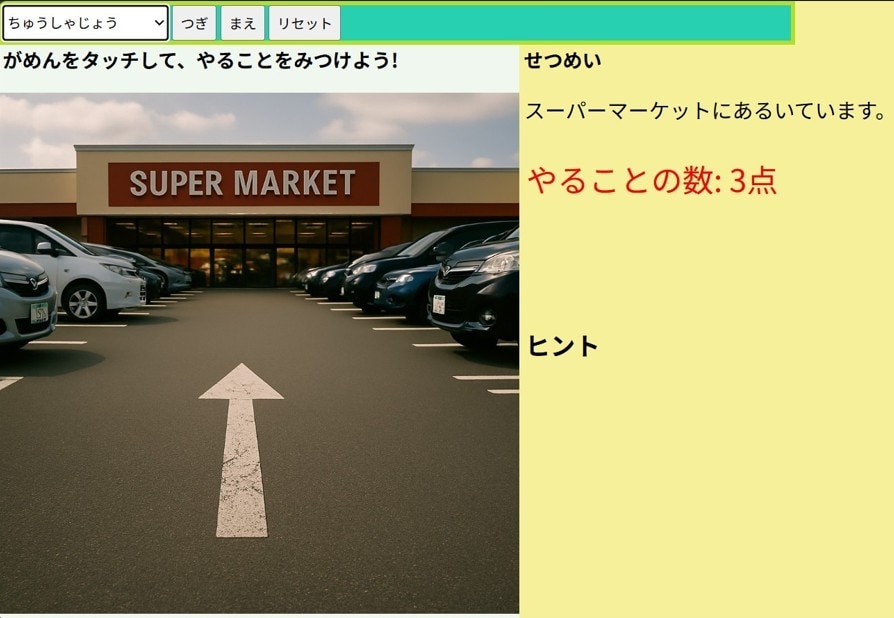This screenshot has width=894, height=618.
Task: Click the がめんをタッチして instruction text
Action: [x=200, y=60]
